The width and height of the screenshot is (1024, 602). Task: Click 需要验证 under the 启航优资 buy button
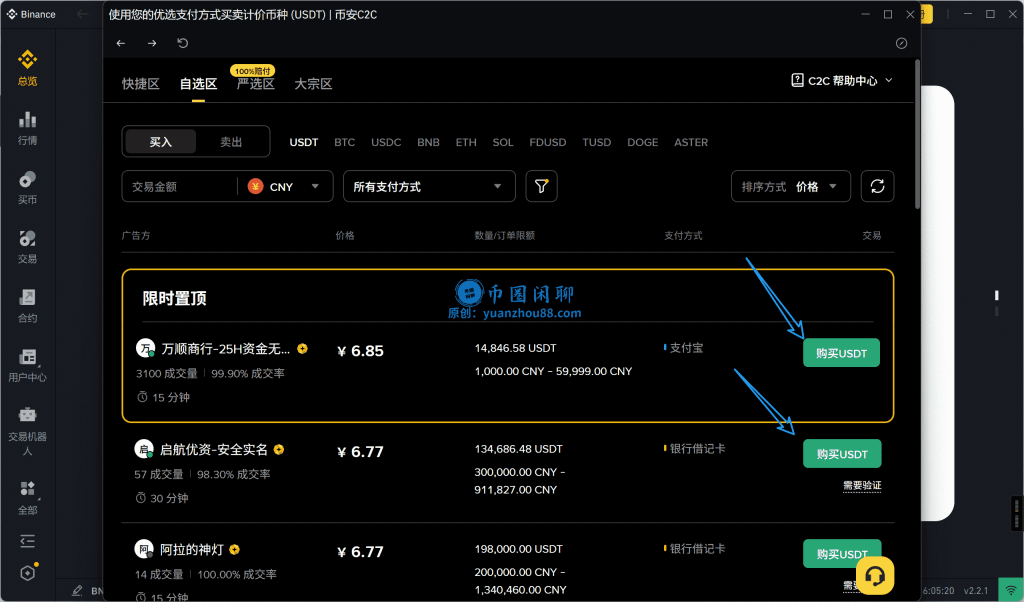pos(862,486)
